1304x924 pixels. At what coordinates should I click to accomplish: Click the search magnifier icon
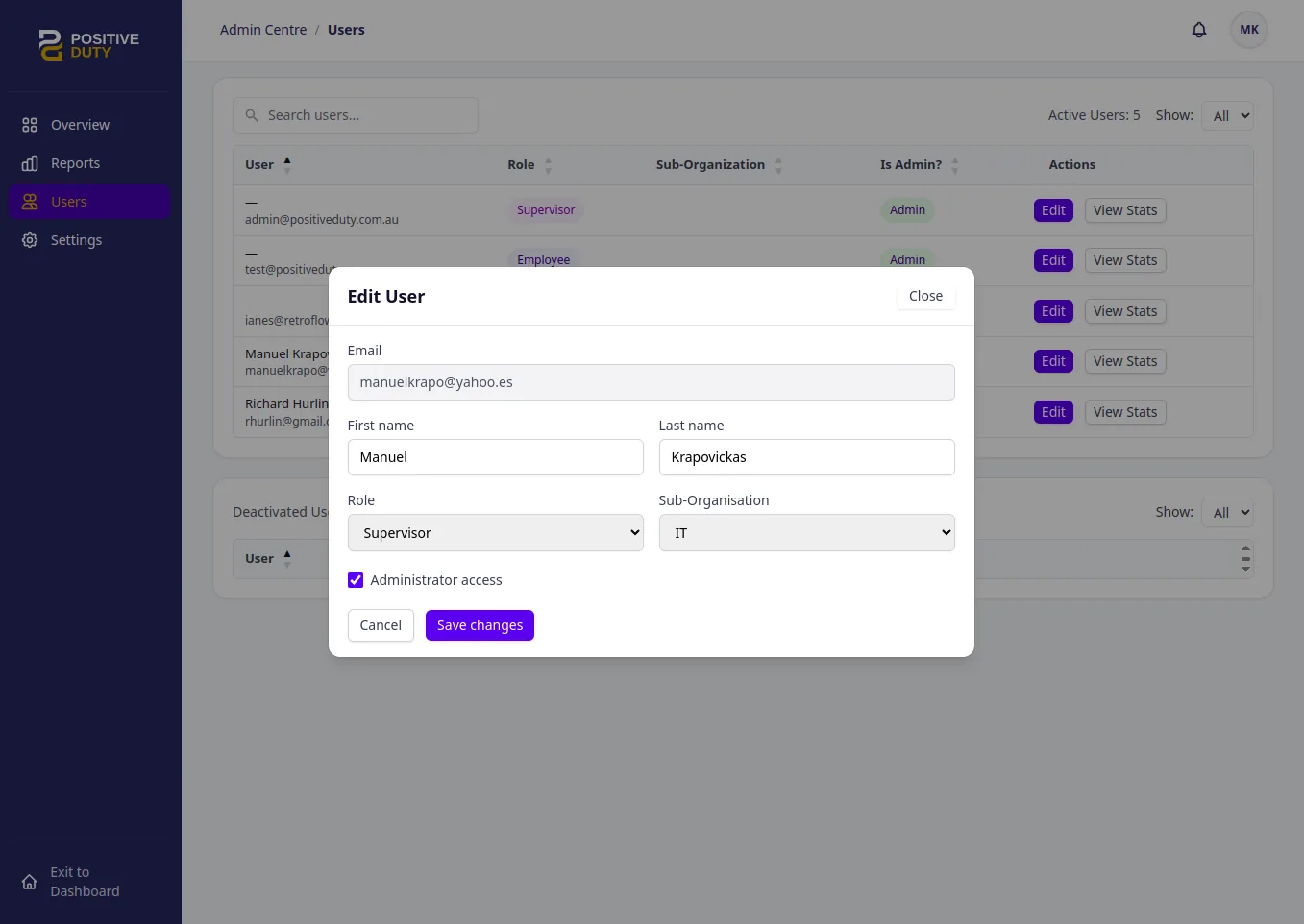tap(252, 115)
